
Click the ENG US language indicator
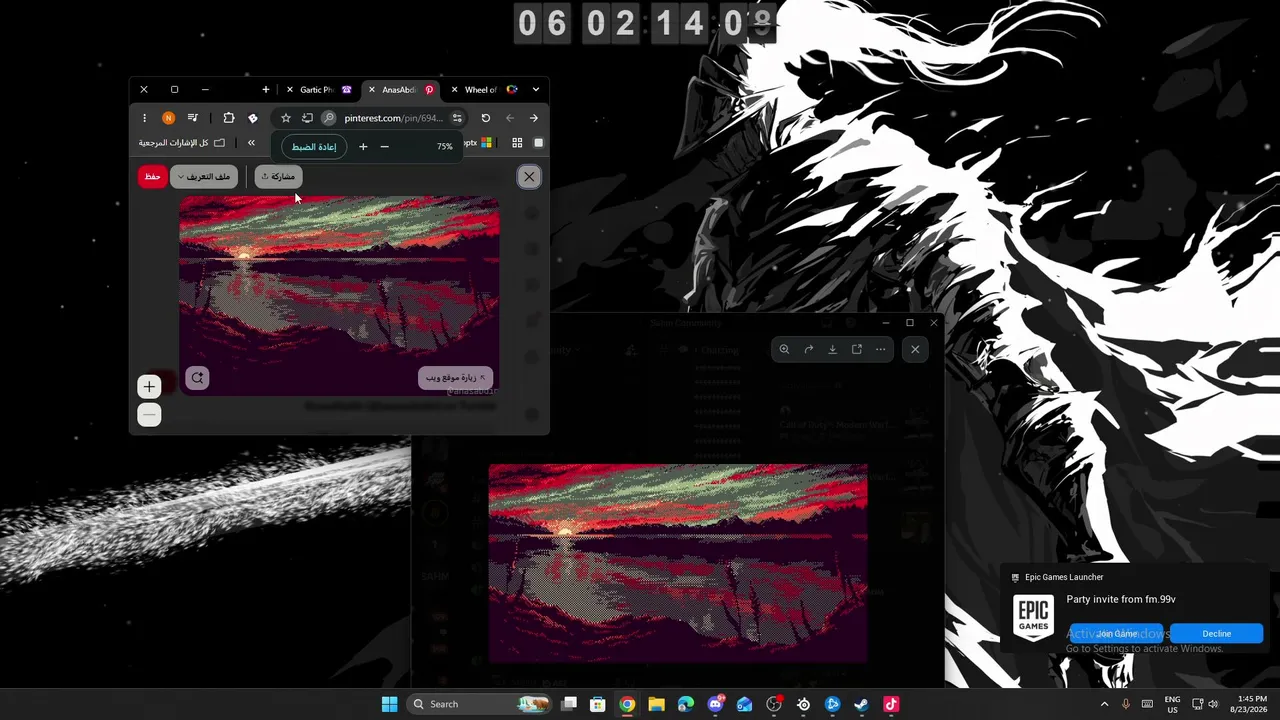(1172, 704)
